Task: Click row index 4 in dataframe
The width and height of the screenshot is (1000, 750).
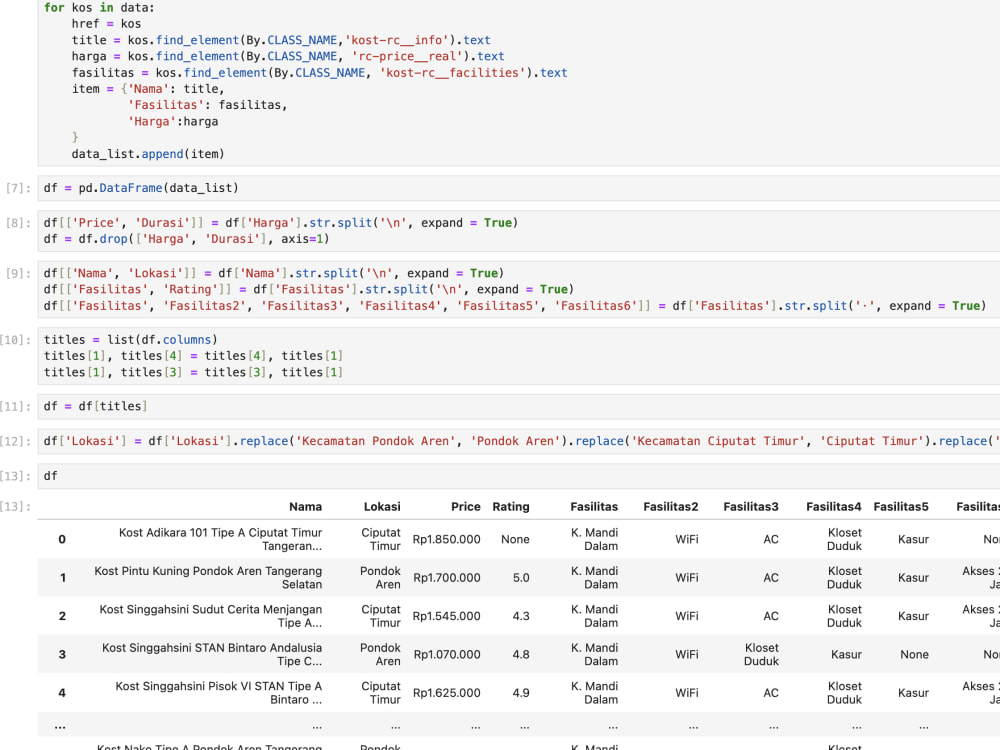Action: click(x=62, y=693)
